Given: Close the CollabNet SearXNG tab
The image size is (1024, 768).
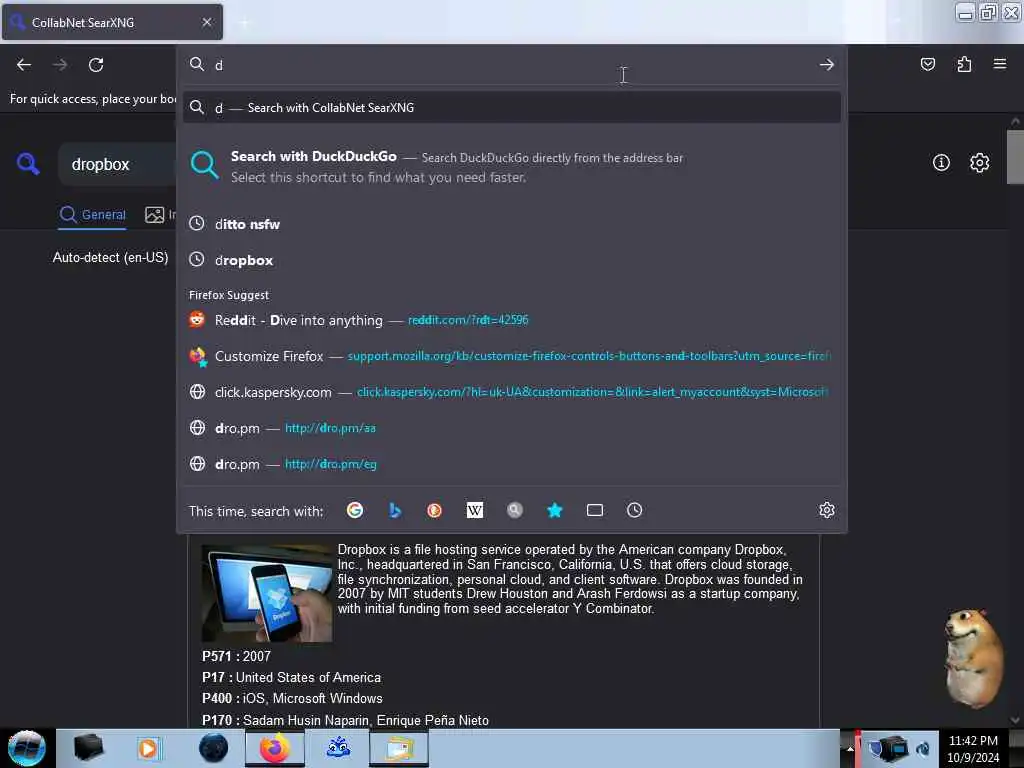Looking at the screenshot, I should [206, 22].
